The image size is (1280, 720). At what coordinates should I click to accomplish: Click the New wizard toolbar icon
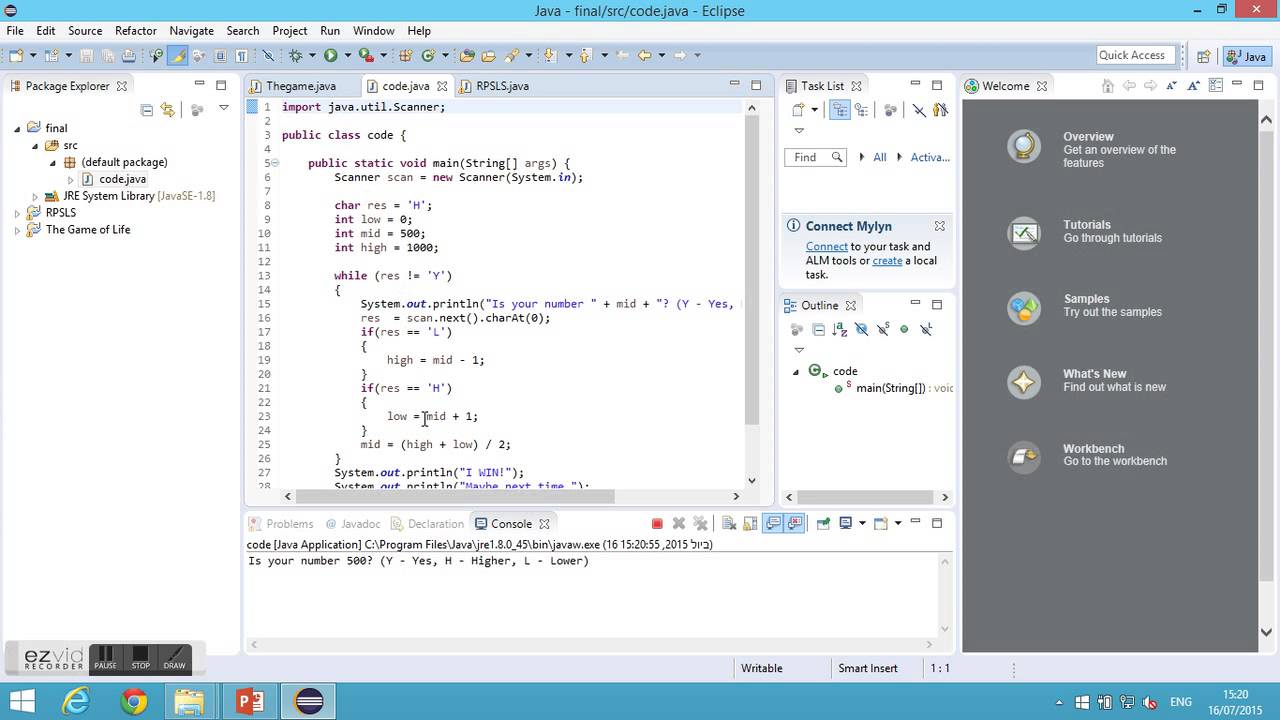[16, 55]
